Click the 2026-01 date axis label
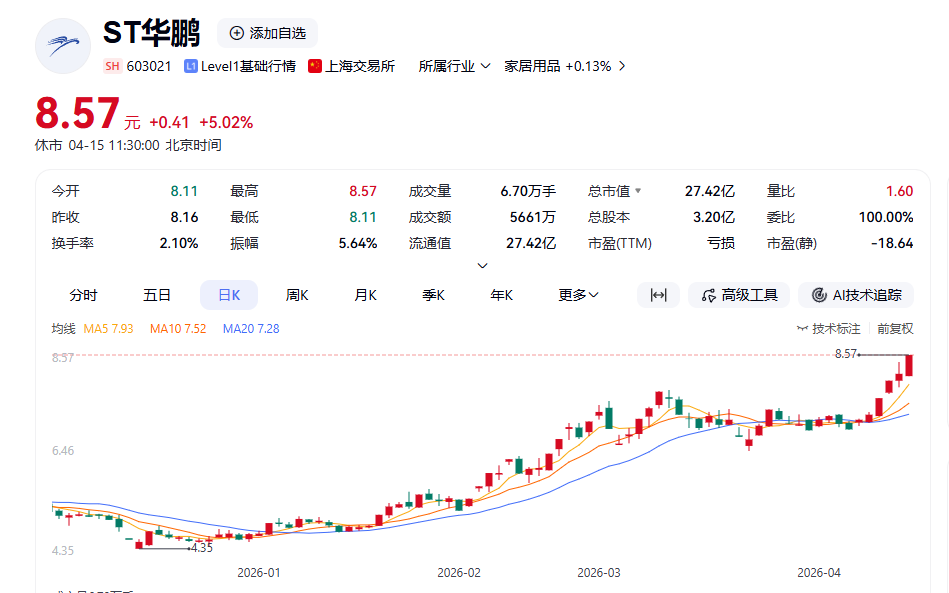The height and width of the screenshot is (593, 949). [x=258, y=572]
